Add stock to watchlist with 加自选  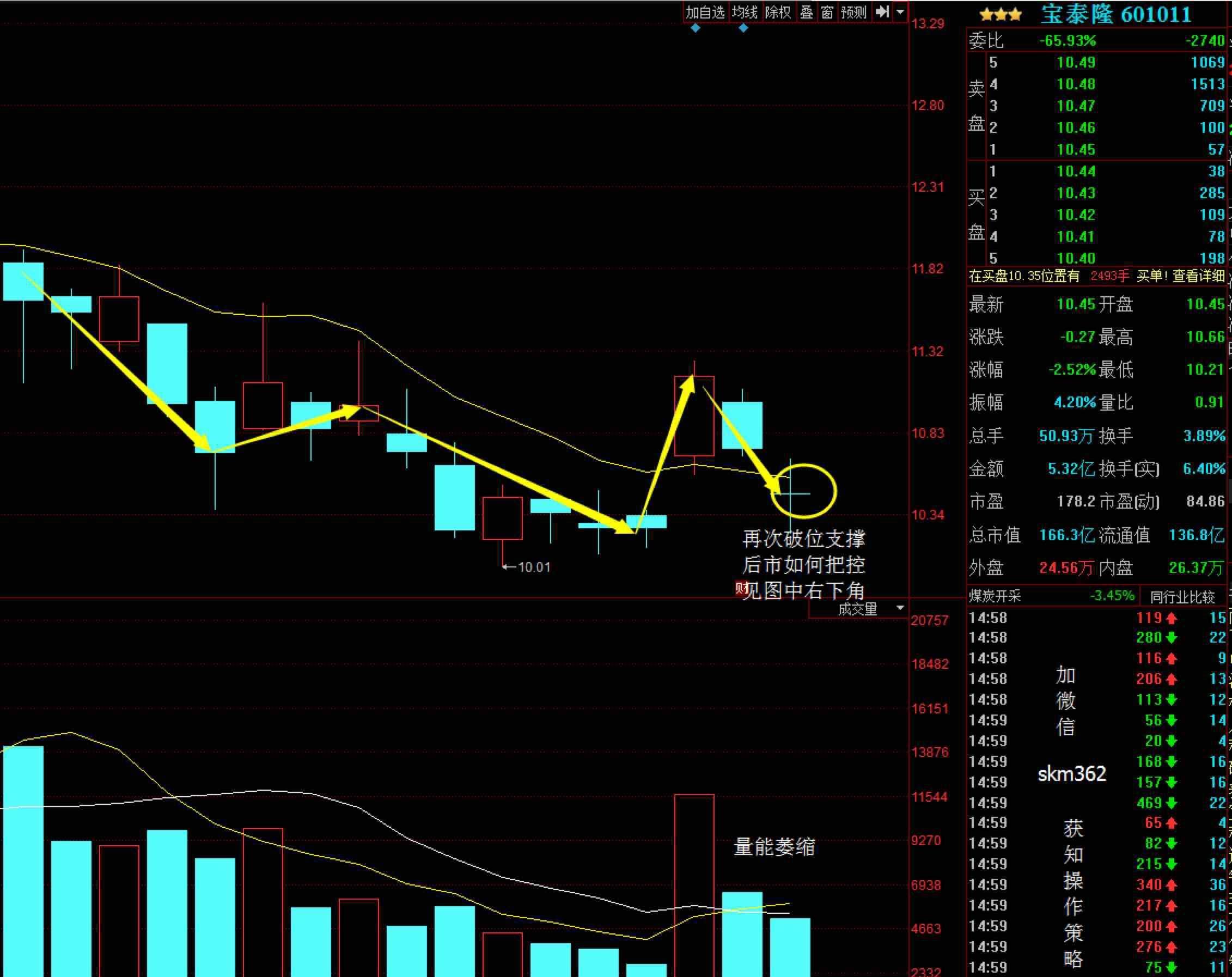pyautogui.click(x=705, y=12)
